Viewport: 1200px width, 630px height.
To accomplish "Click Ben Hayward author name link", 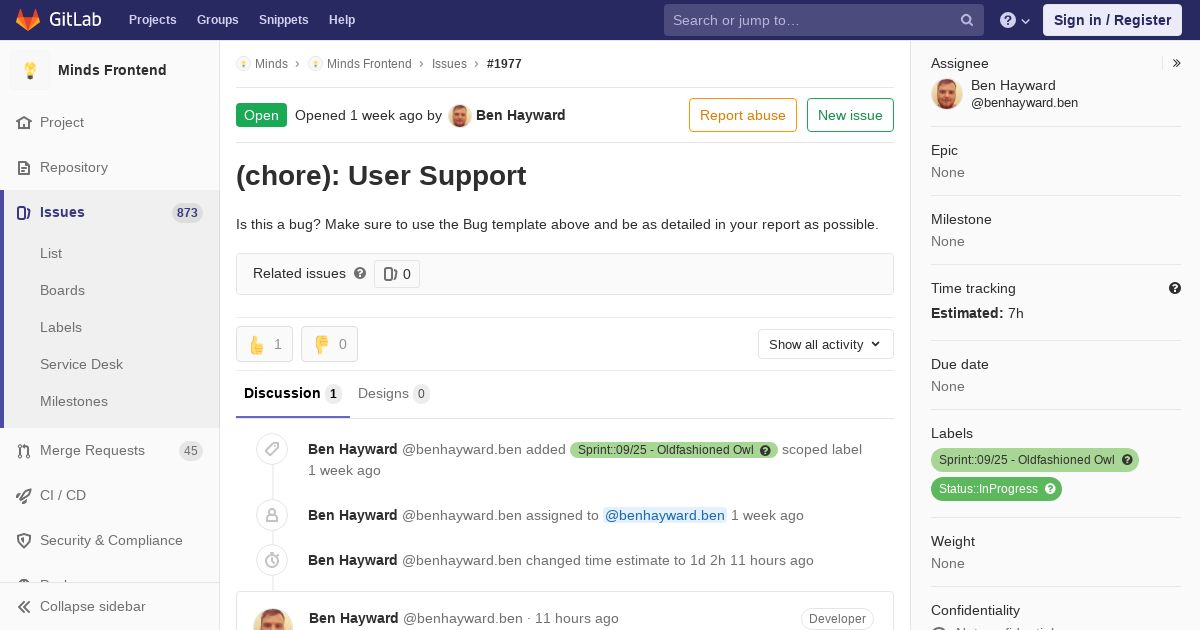I will pos(520,115).
